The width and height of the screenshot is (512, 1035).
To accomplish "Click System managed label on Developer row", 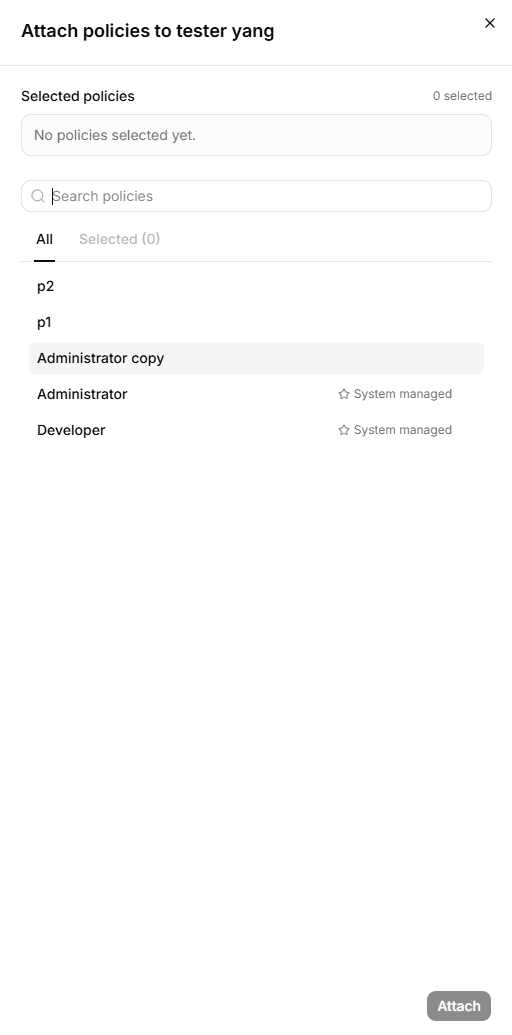I will [402, 430].
